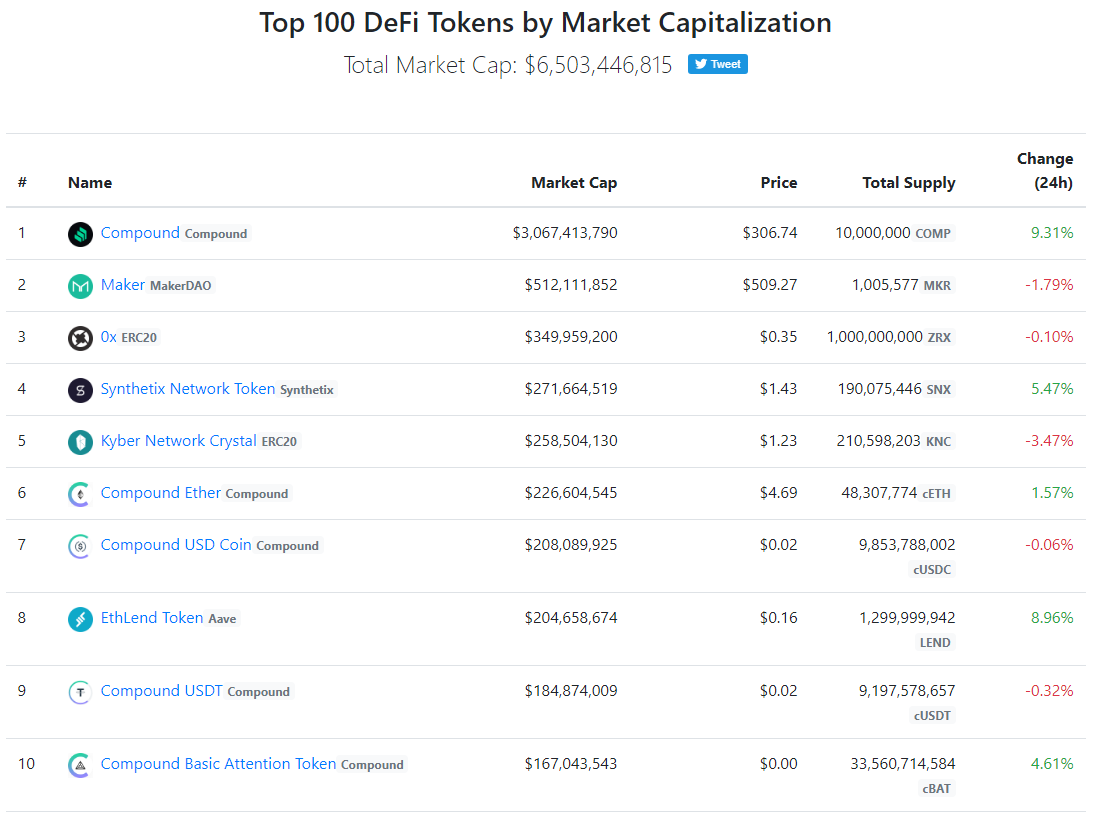Click the Compound token logo icon
Screen dimensions: 1093x817
click(x=80, y=234)
